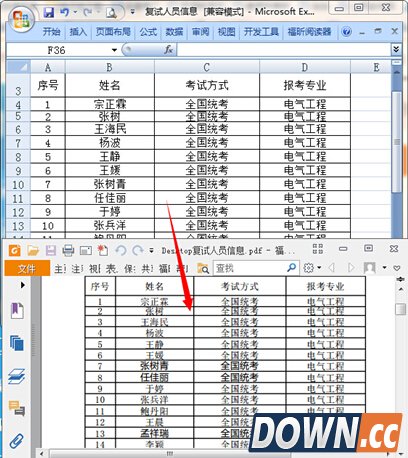
Task: Click the Open folder icon in Foxit toolbar
Action: coord(33,250)
